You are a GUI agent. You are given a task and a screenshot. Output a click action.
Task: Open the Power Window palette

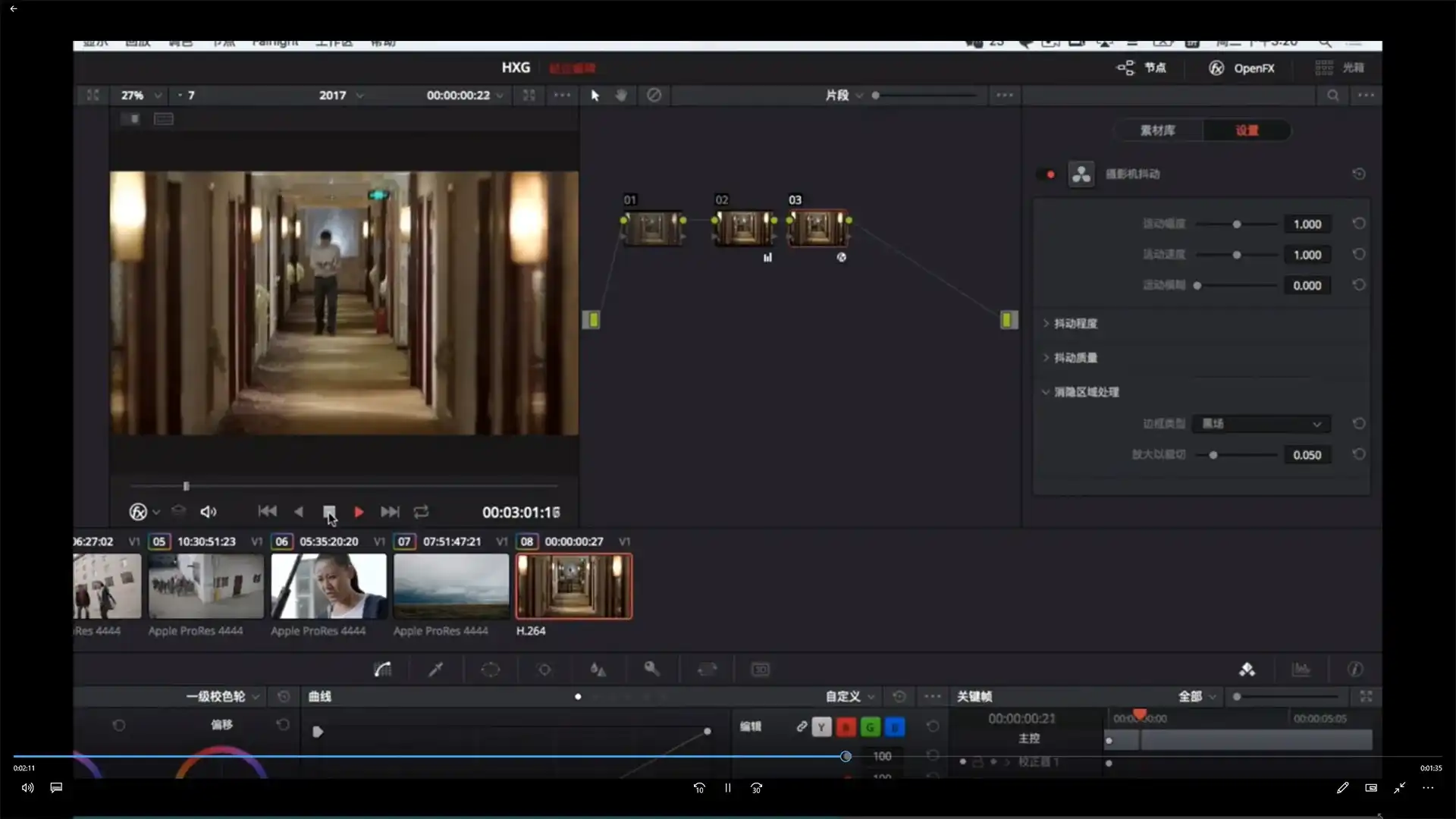coord(491,670)
